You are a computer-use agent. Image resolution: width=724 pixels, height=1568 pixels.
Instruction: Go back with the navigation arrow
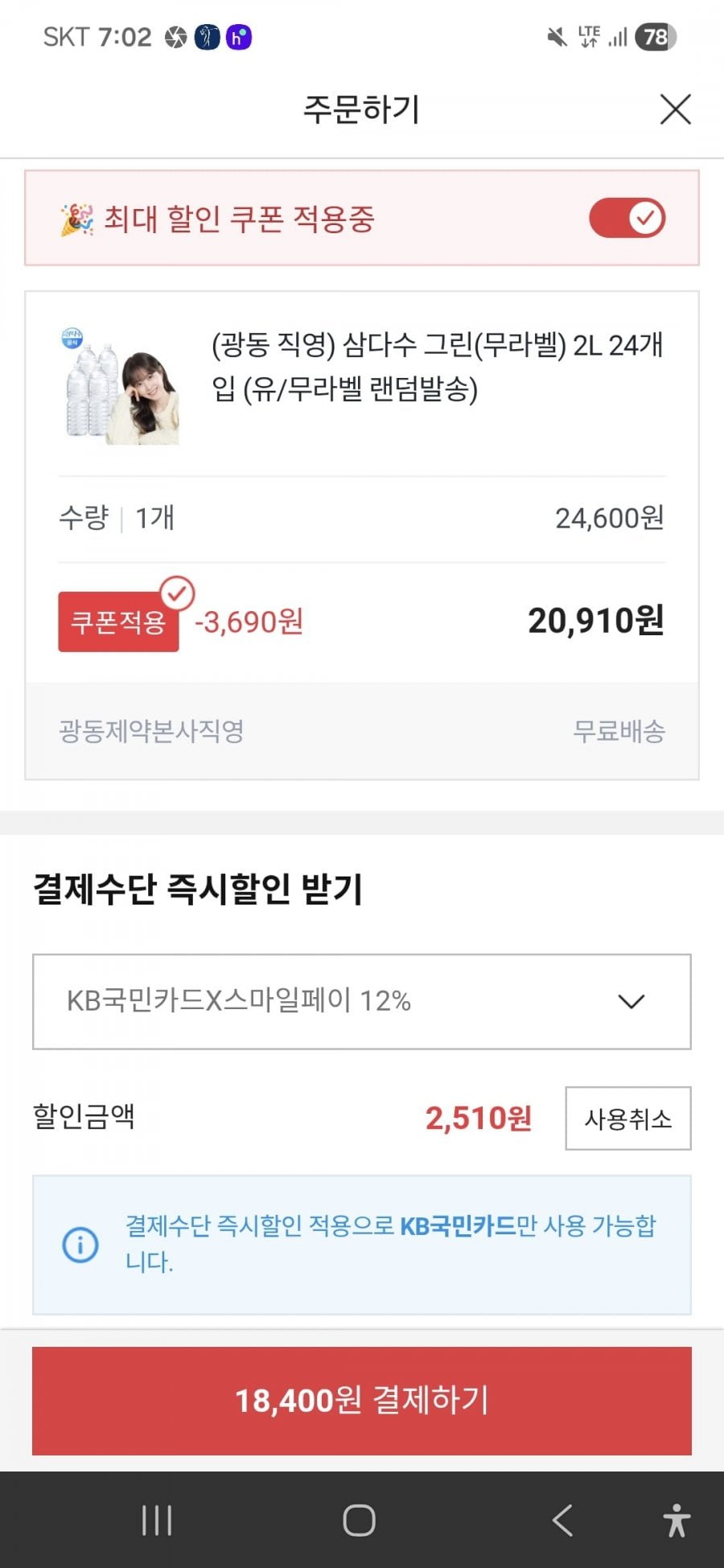562,1521
